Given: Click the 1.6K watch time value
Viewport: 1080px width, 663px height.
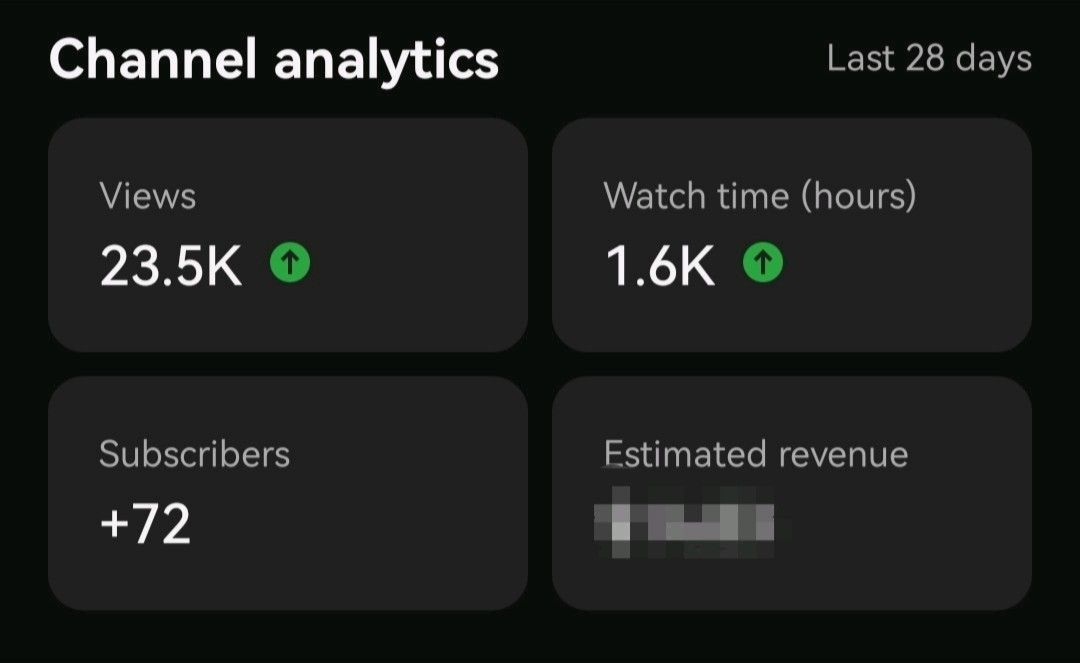Looking at the screenshot, I should [x=660, y=266].
